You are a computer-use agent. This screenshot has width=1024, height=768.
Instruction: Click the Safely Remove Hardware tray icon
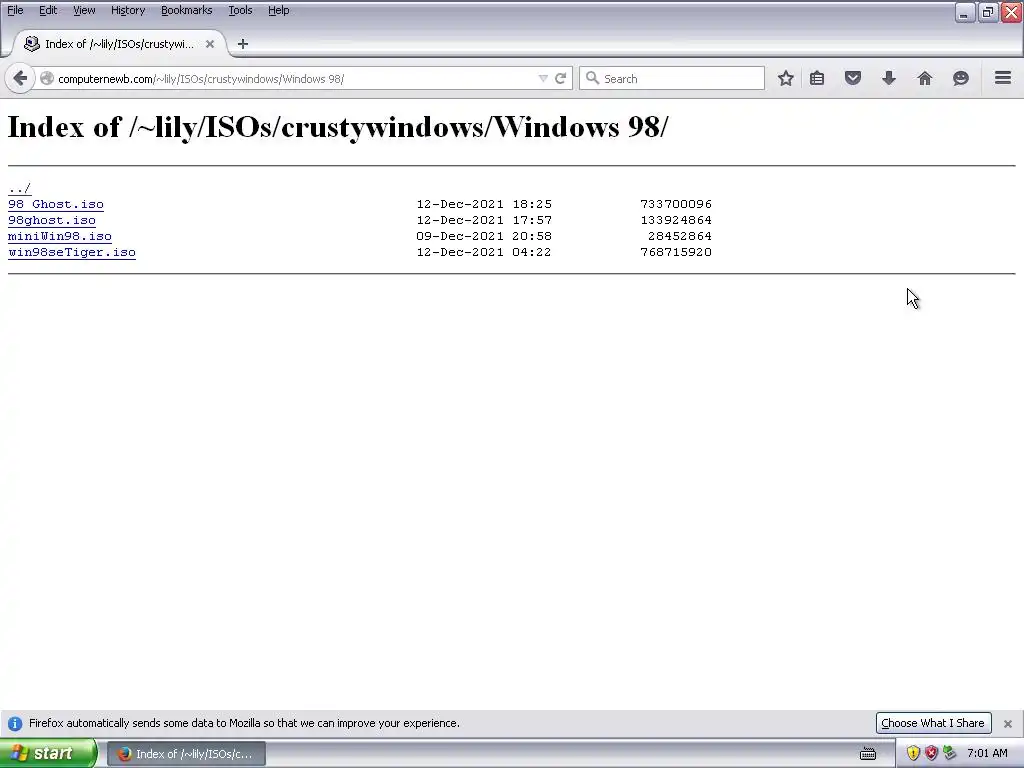tap(949, 753)
